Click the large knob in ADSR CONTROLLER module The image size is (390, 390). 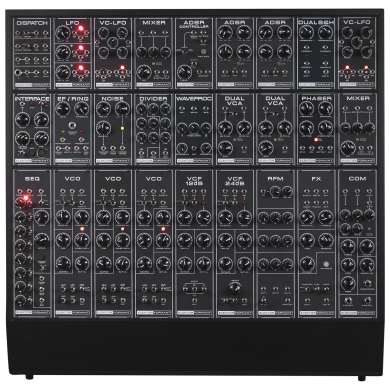coord(184,72)
